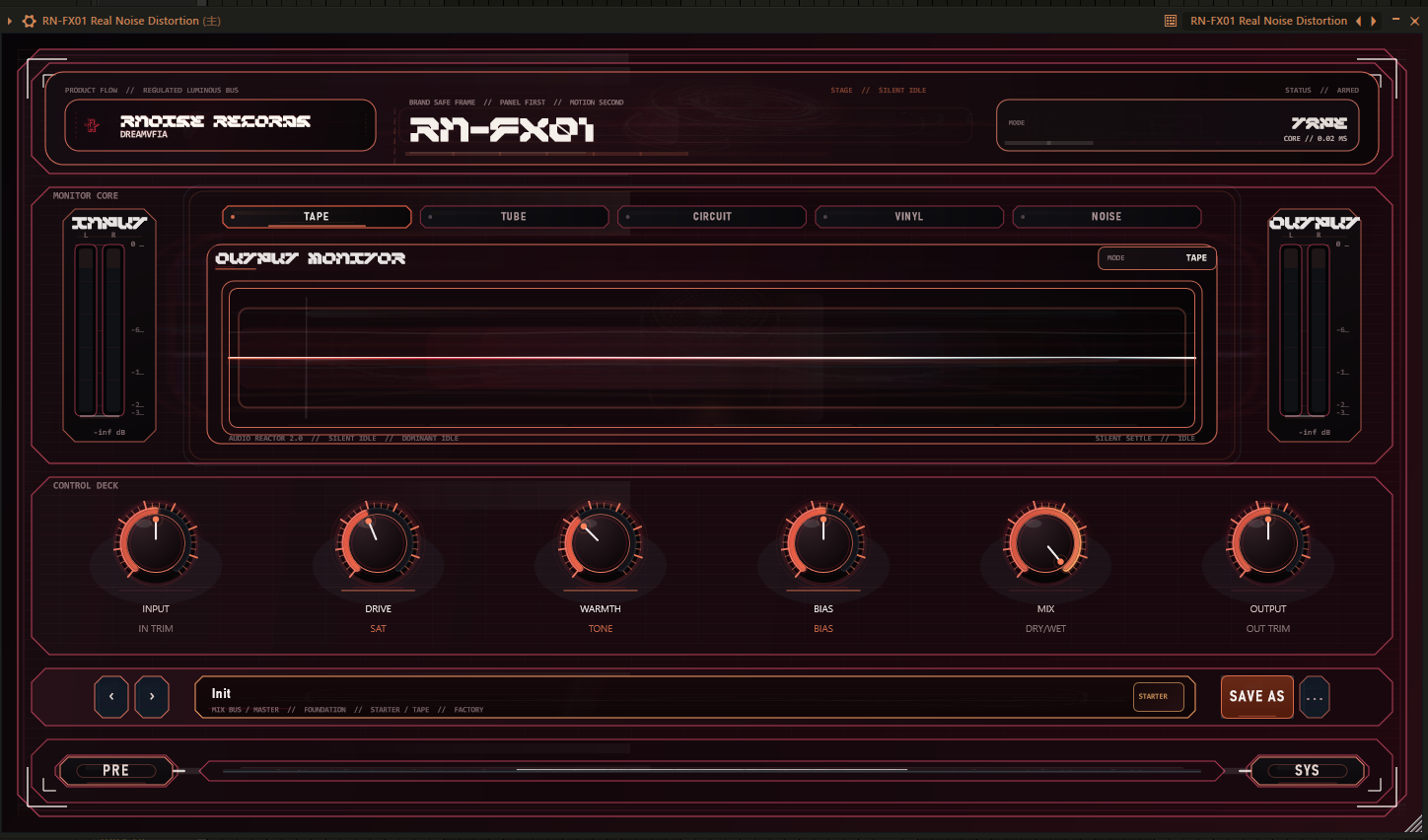Click the Output Monitor waveform display

coord(712,357)
